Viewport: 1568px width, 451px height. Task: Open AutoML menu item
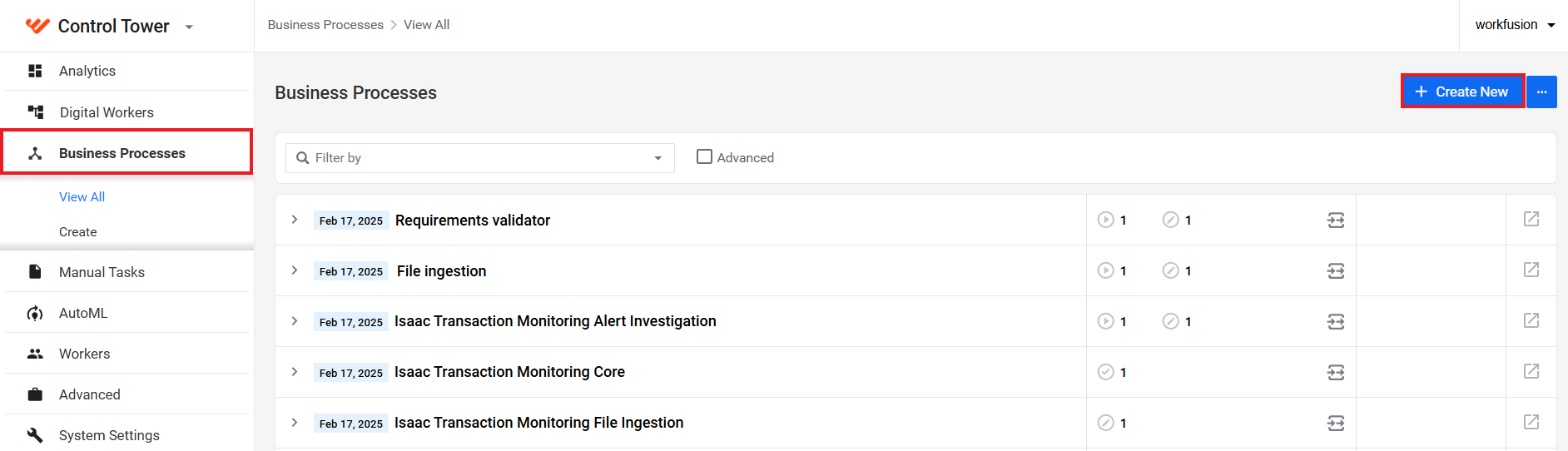[83, 313]
